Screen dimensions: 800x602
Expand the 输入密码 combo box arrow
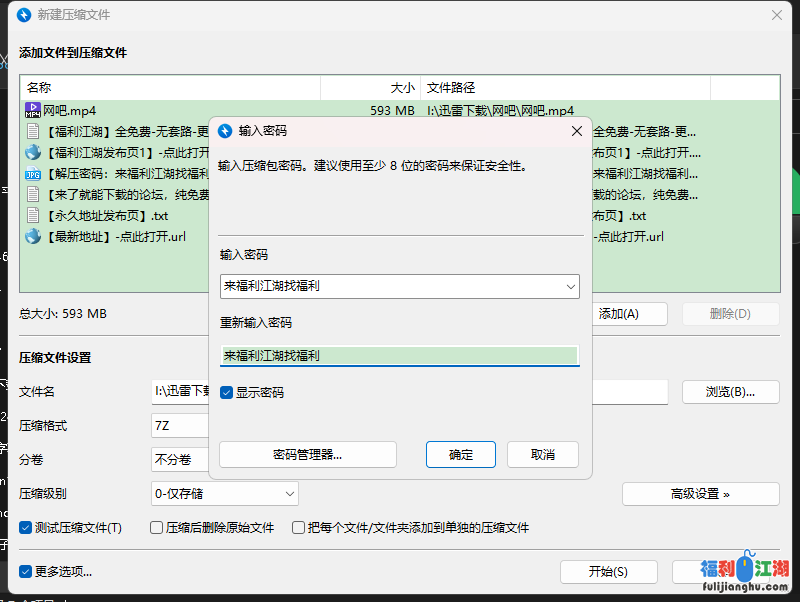[571, 287]
